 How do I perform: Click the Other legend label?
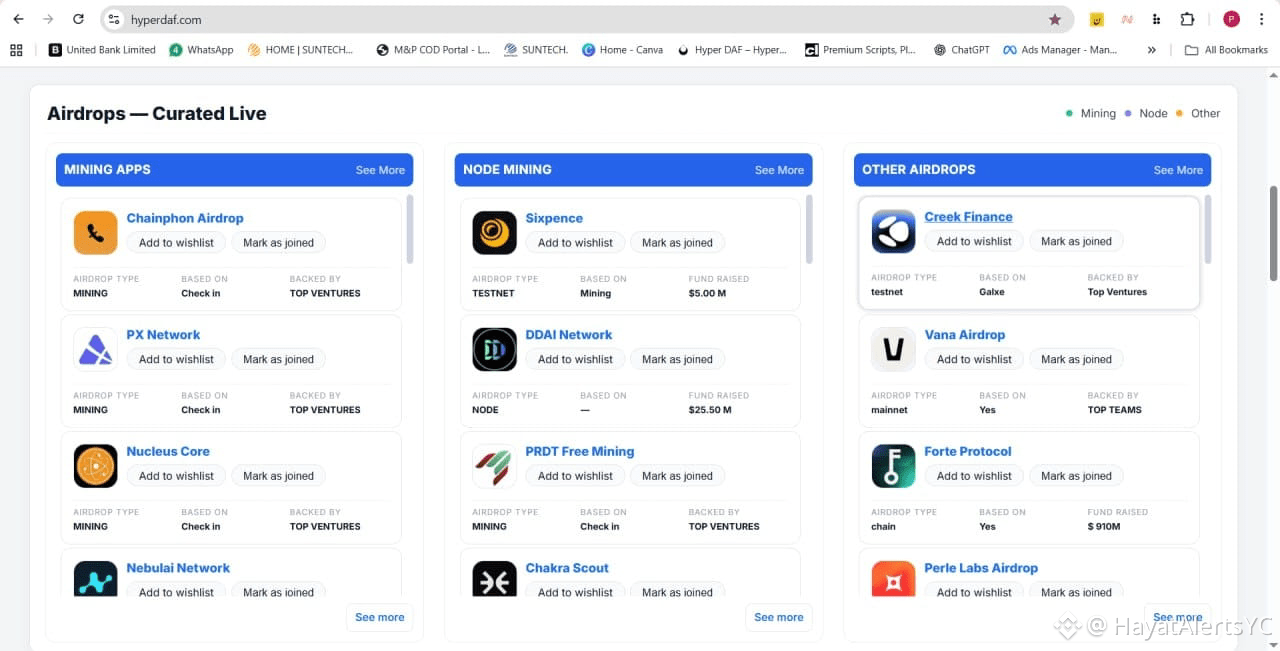[1205, 114]
